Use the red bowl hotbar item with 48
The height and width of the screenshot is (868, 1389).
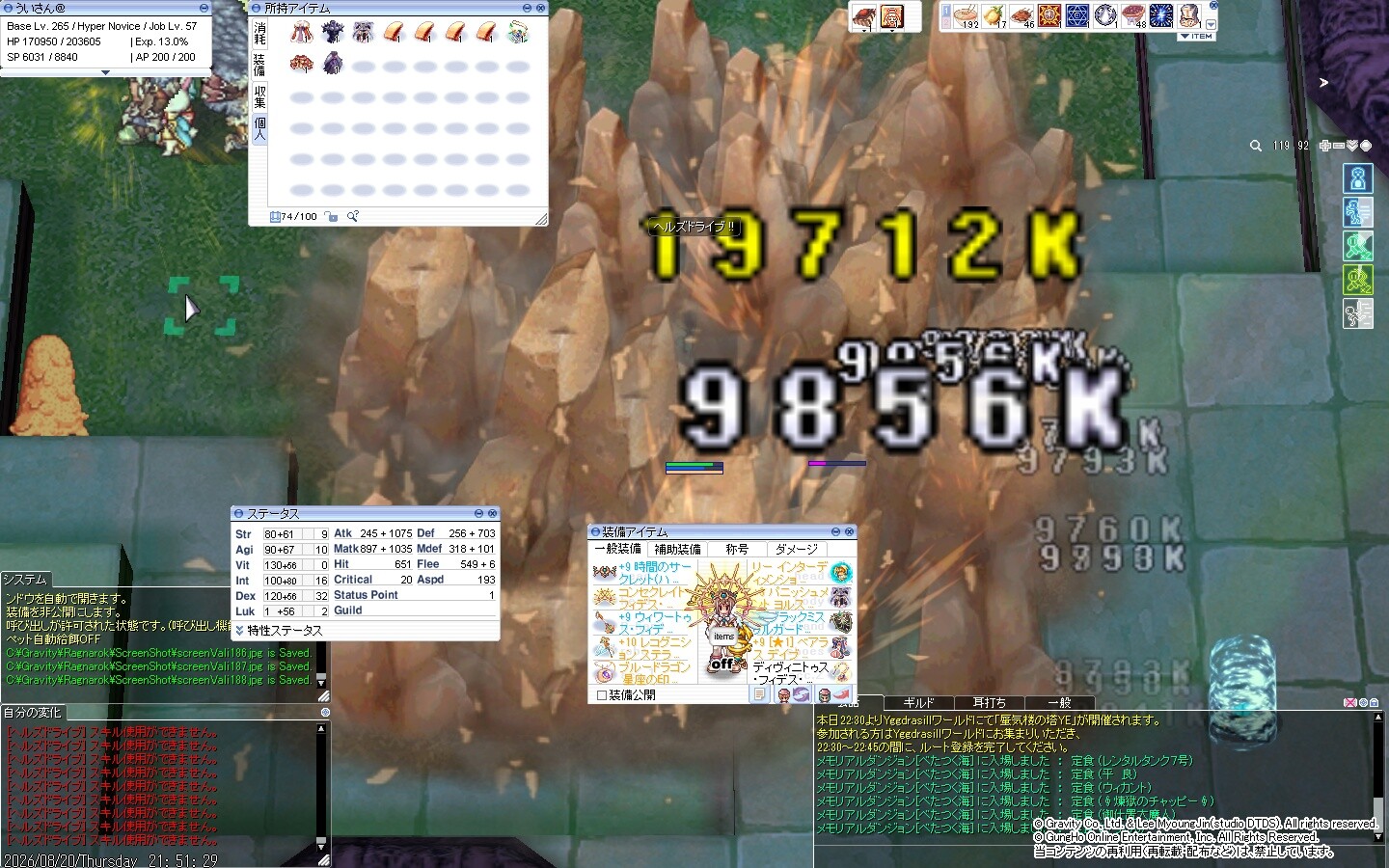[1133, 15]
